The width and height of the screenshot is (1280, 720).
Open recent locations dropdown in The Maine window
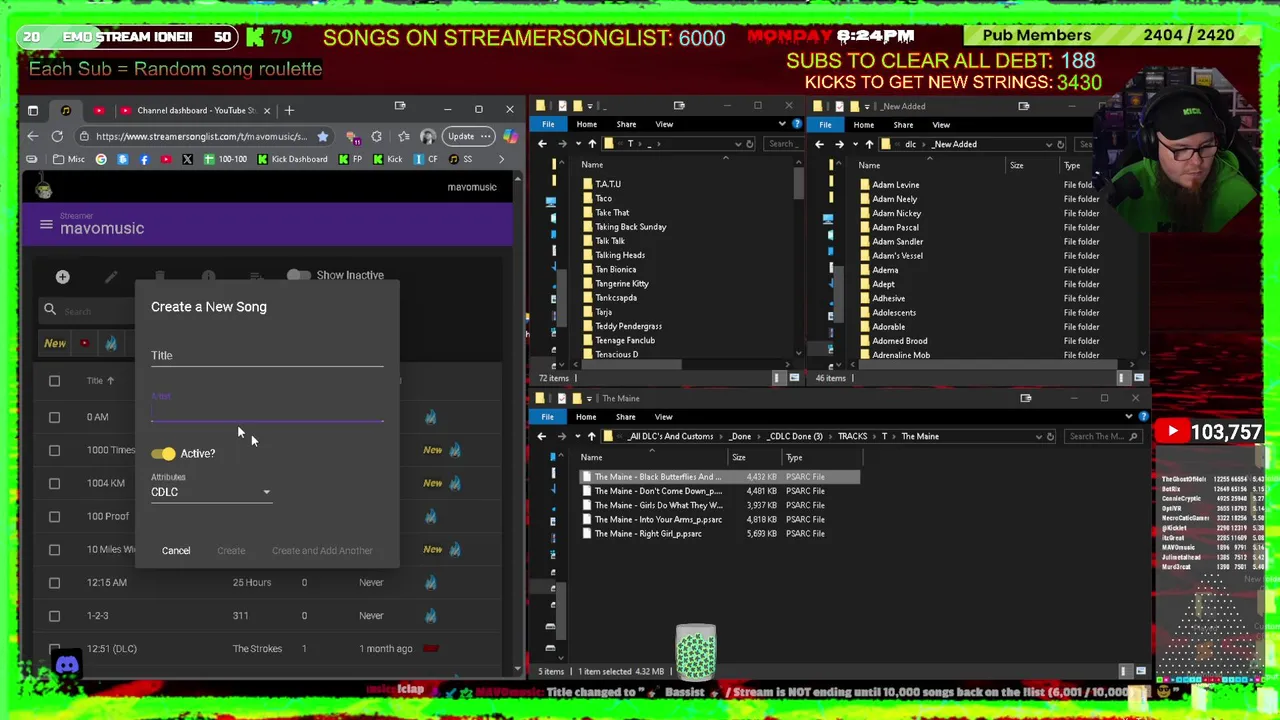click(579, 436)
